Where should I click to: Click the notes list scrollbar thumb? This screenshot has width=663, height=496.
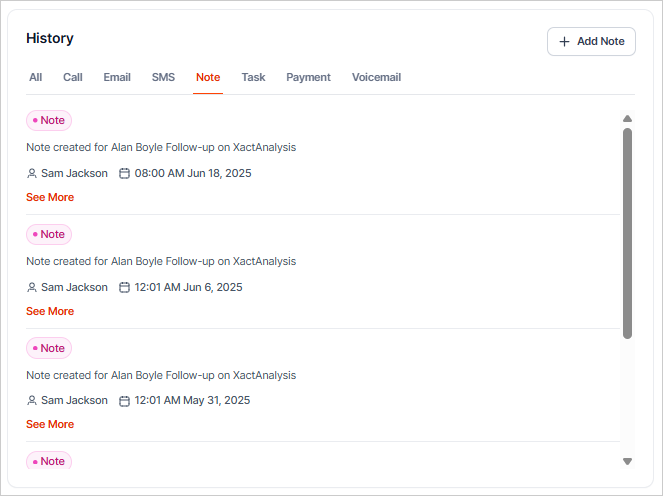pos(627,232)
